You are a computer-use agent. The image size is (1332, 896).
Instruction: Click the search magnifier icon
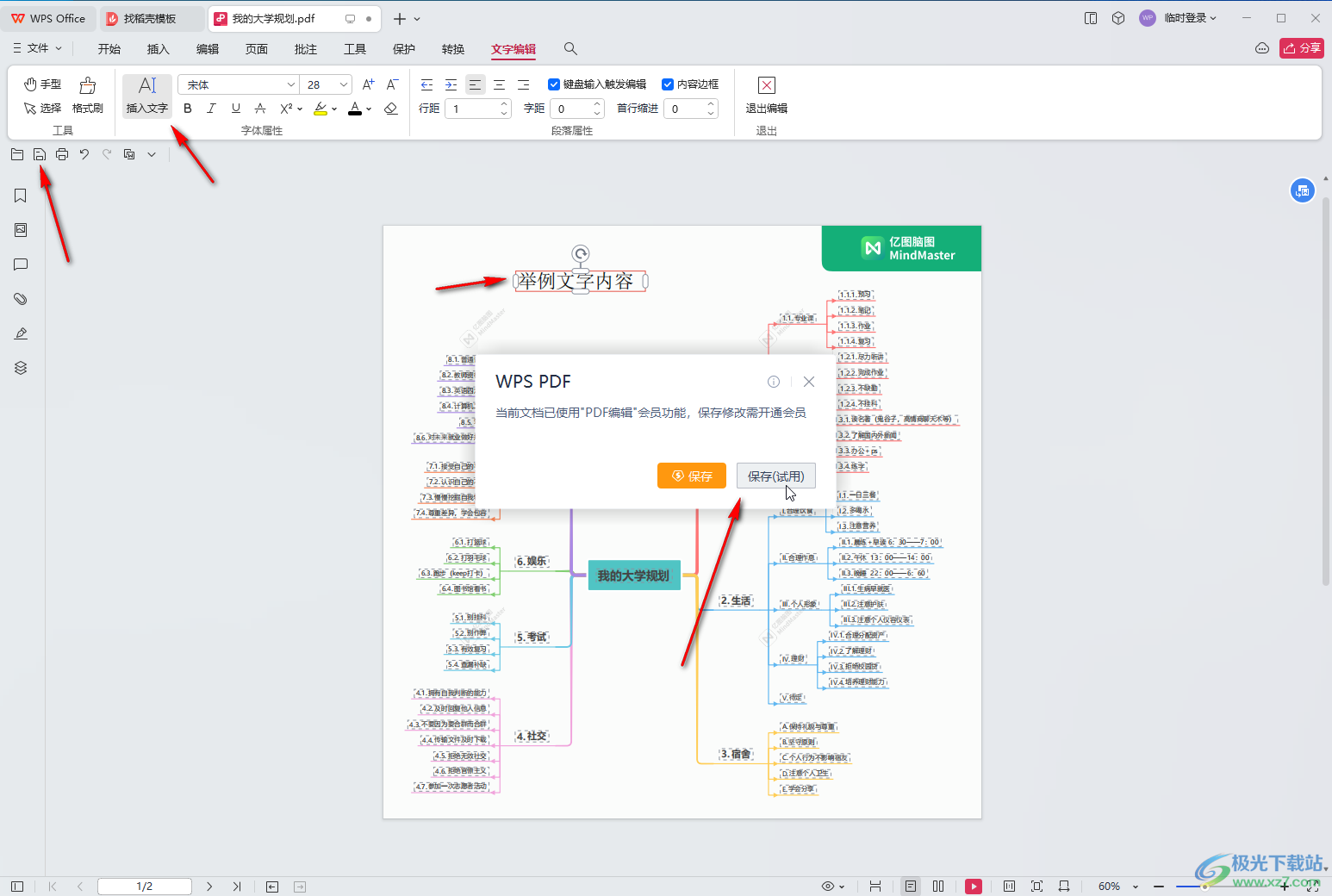(570, 49)
